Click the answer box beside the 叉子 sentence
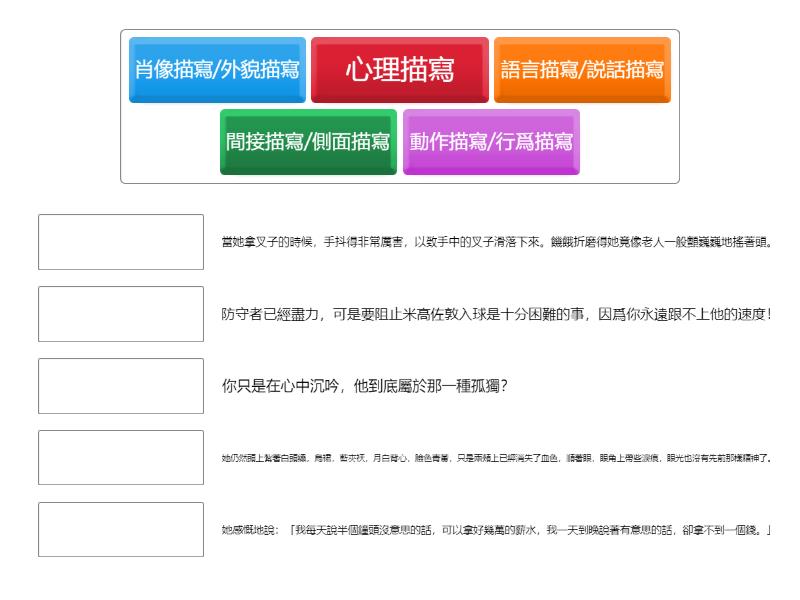Image resolution: width=800 pixels, height=600 pixels. pyautogui.click(x=121, y=242)
